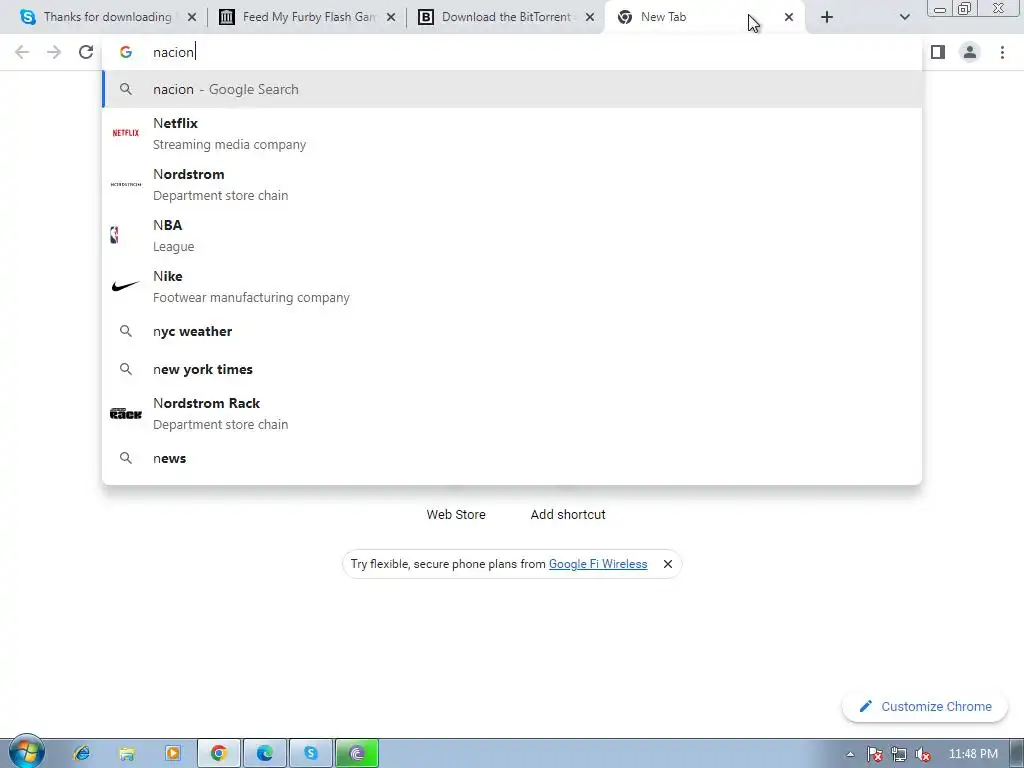Open the Web Store shortcut
Image resolution: width=1024 pixels, height=768 pixels.
456,515
